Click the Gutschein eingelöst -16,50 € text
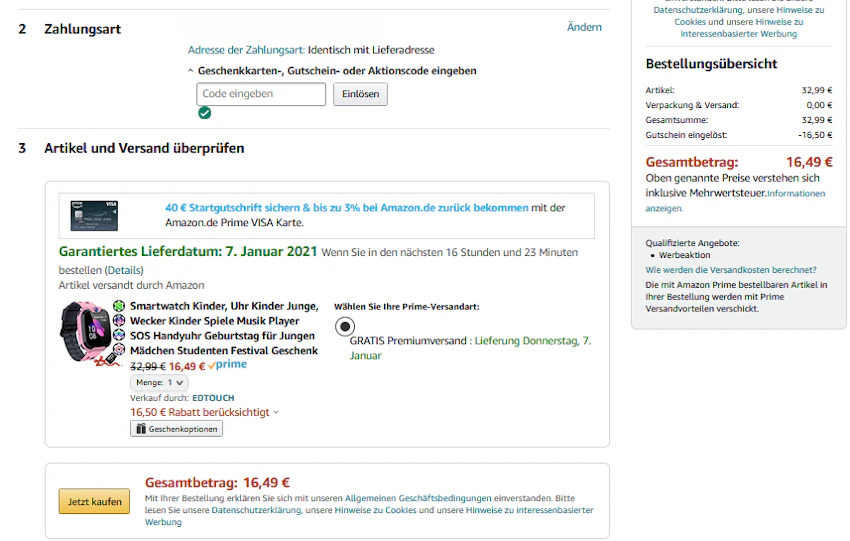850x541 pixels. [738, 135]
